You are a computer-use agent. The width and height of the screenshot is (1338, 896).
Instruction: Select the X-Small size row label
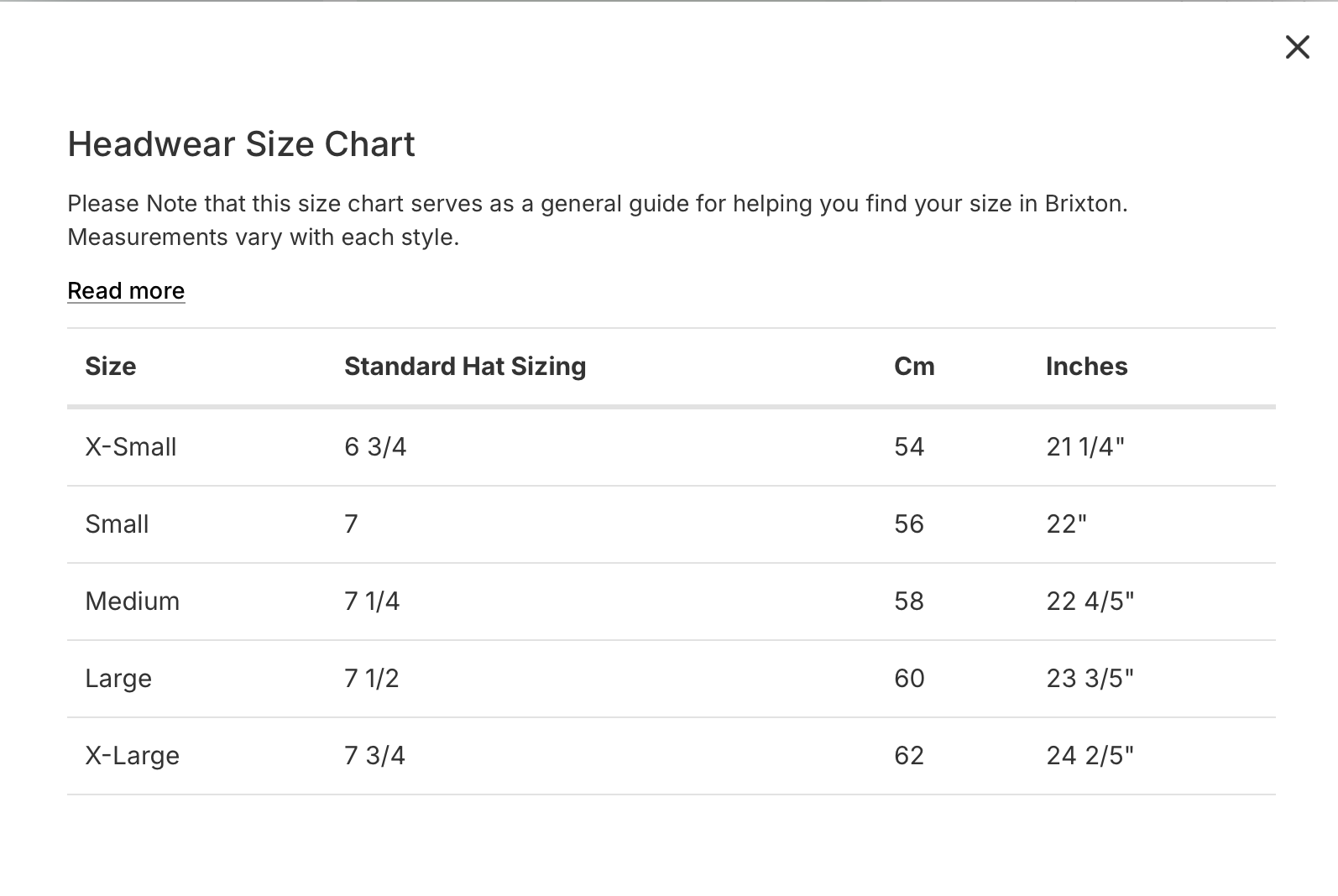coord(131,447)
